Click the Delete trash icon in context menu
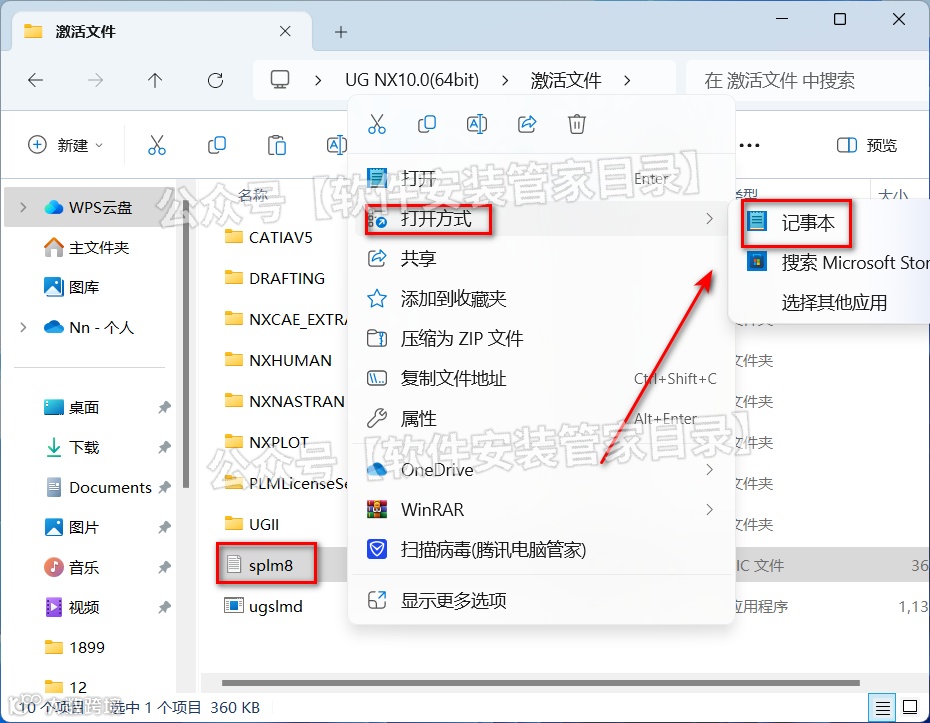930x723 pixels. point(577,124)
